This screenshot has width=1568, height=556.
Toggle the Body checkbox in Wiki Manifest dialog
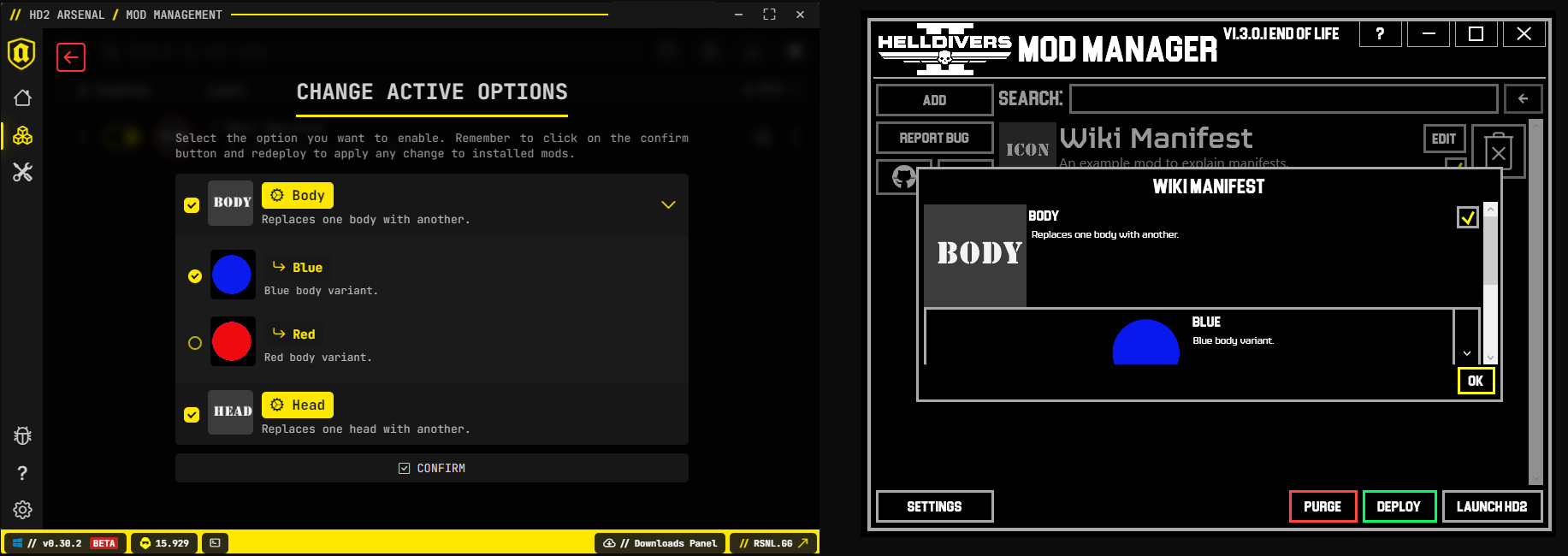coord(1468,217)
